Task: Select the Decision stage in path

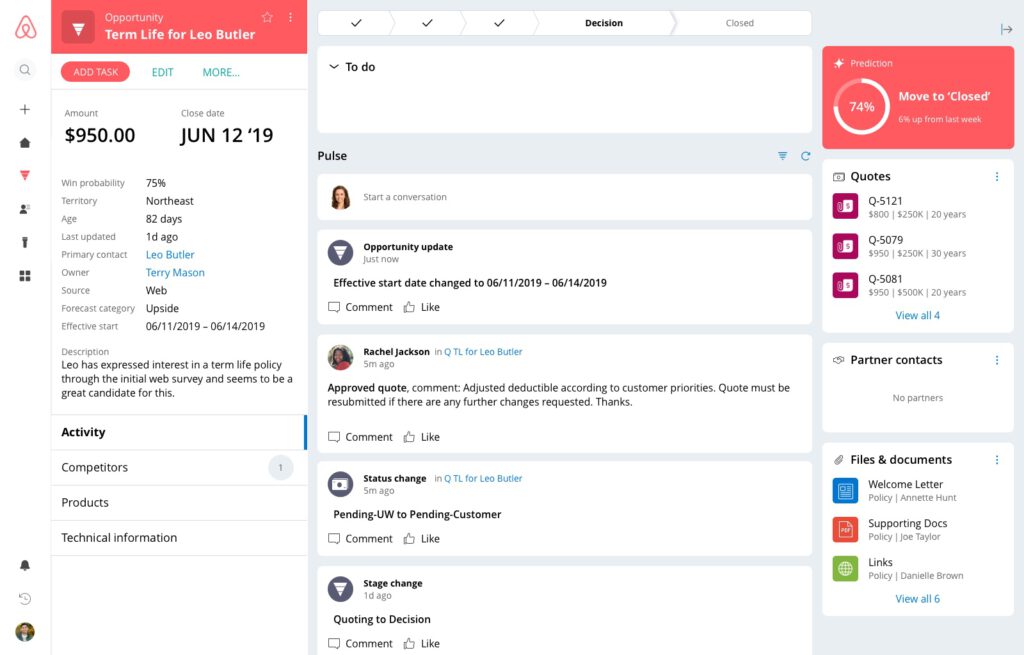Action: pos(603,23)
